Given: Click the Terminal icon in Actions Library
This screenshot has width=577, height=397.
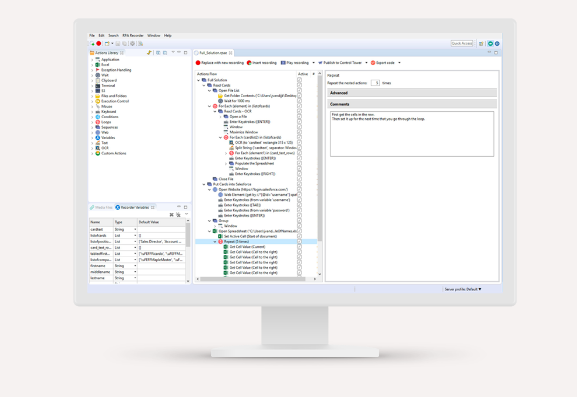Looking at the screenshot, I should [x=98, y=85].
